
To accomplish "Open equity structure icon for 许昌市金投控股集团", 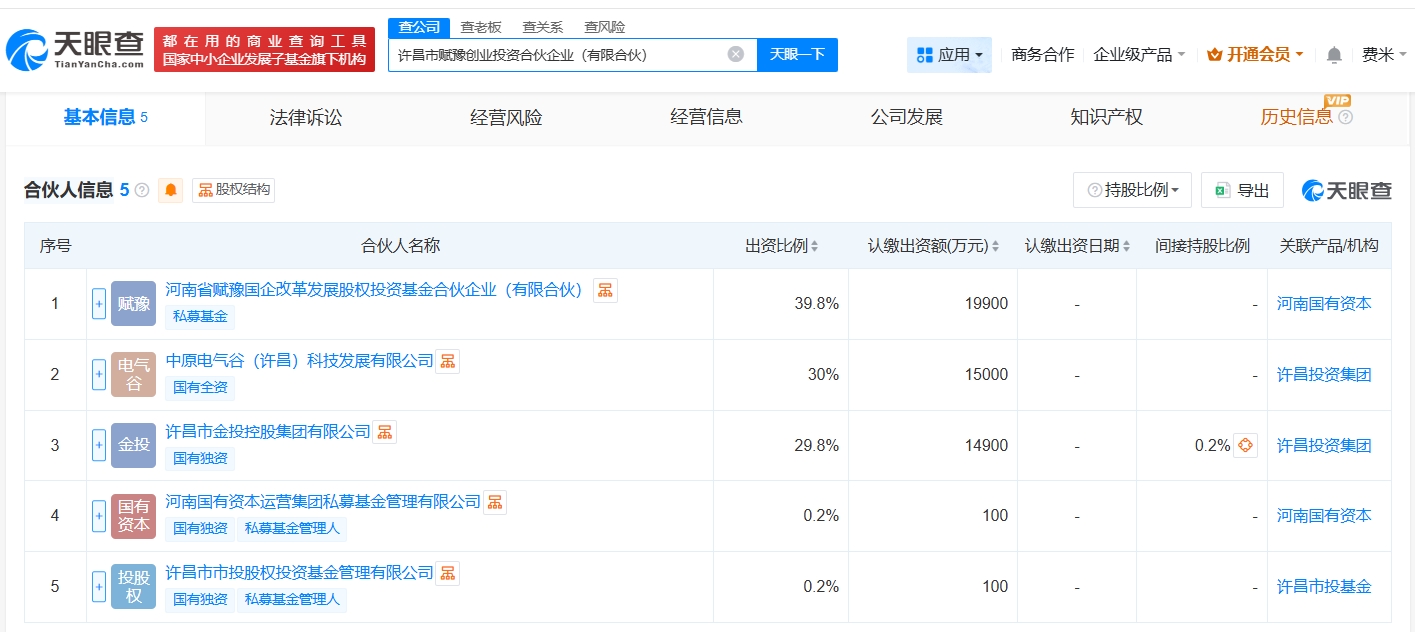I will tap(384, 432).
